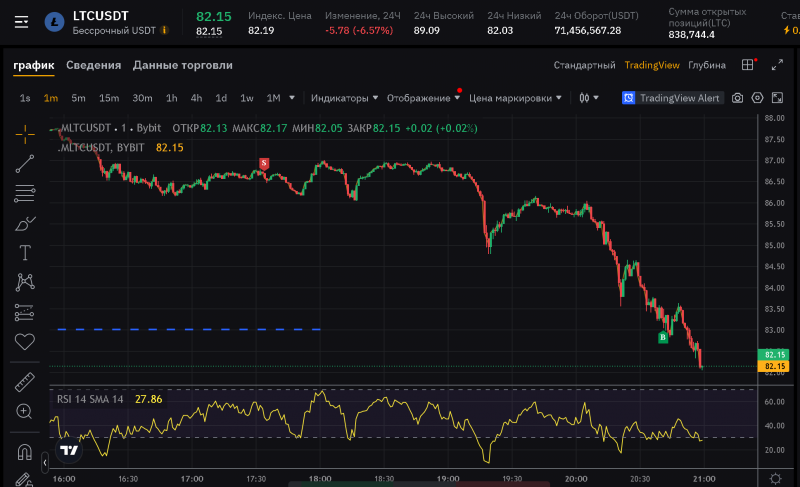Click the TradingView Alert button

pos(672,98)
